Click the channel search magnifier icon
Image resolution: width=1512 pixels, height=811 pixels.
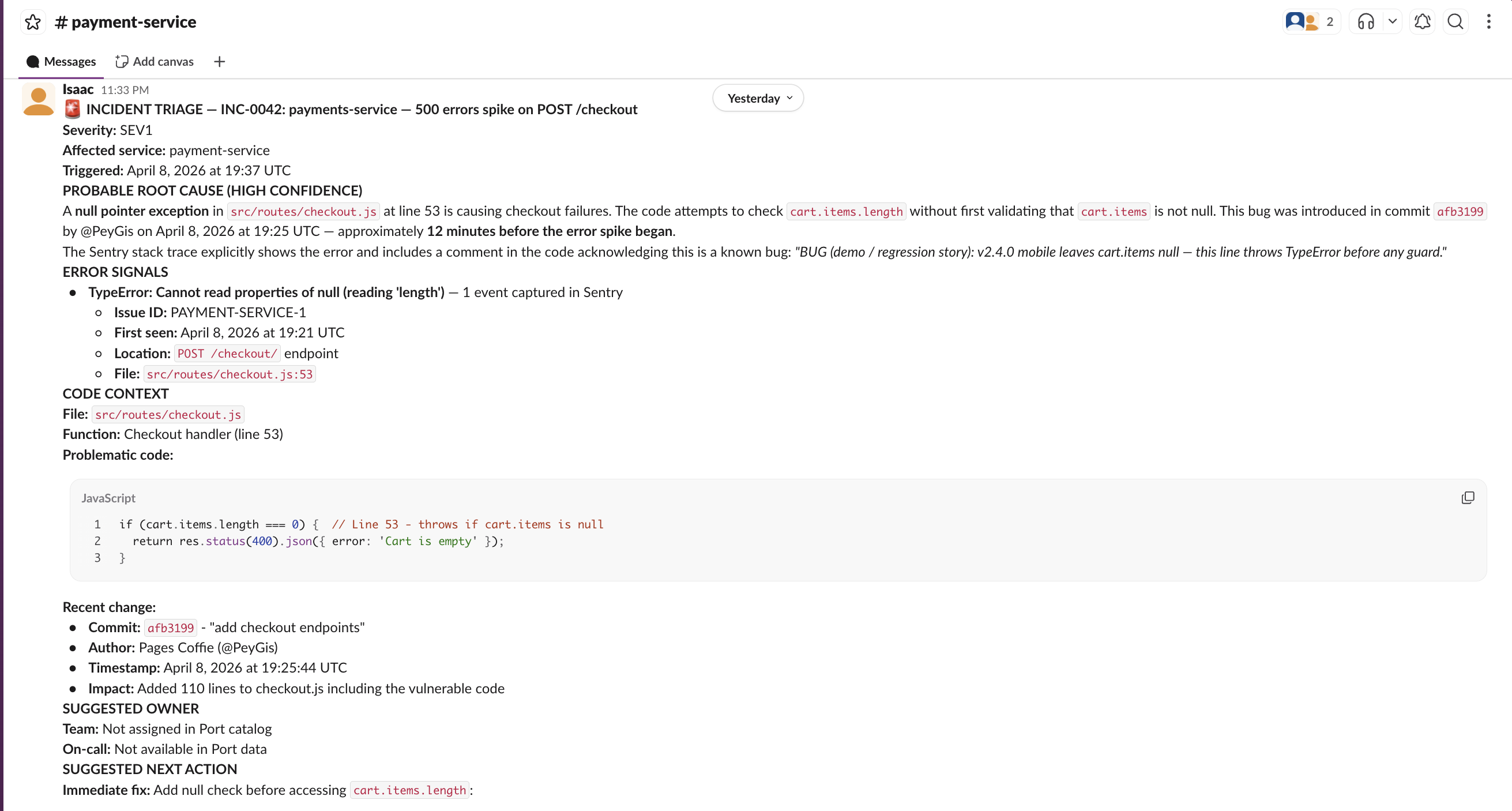[x=1455, y=22]
